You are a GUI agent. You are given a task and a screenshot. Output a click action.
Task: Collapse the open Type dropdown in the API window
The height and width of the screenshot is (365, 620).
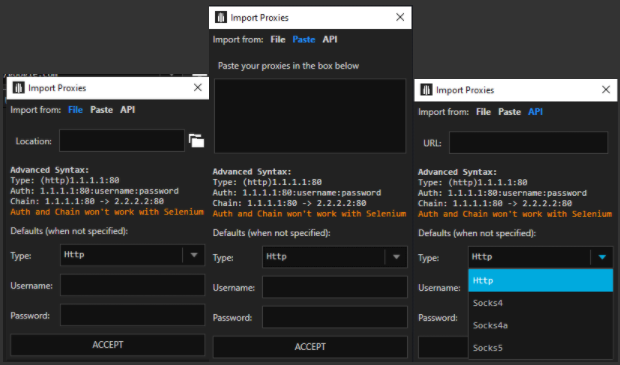[602, 257]
